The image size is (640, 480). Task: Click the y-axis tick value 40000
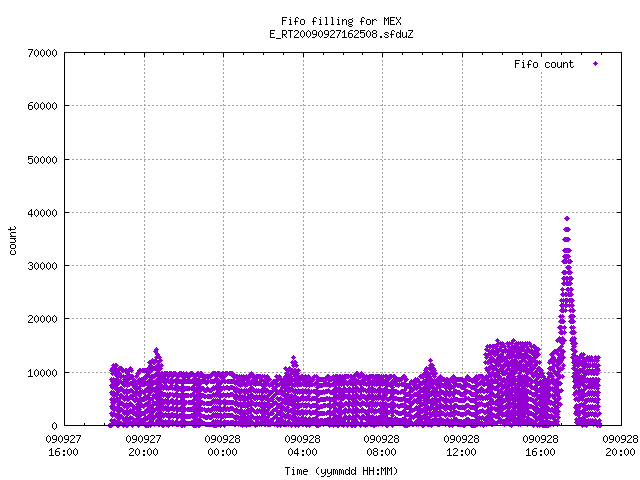[x=42, y=213]
